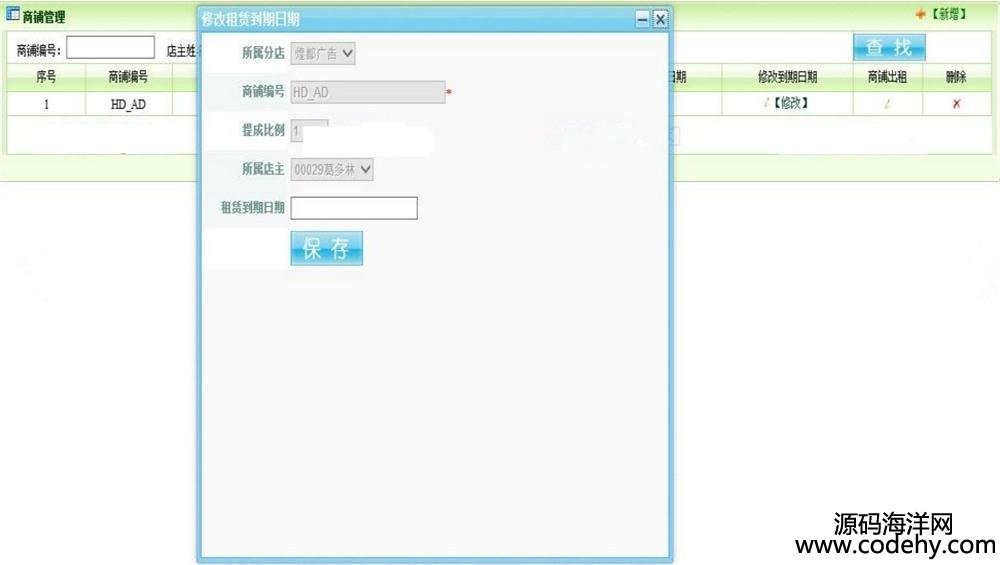The height and width of the screenshot is (565, 1000).
Task: Click the 商铺管理 page title
Action: tap(43, 17)
